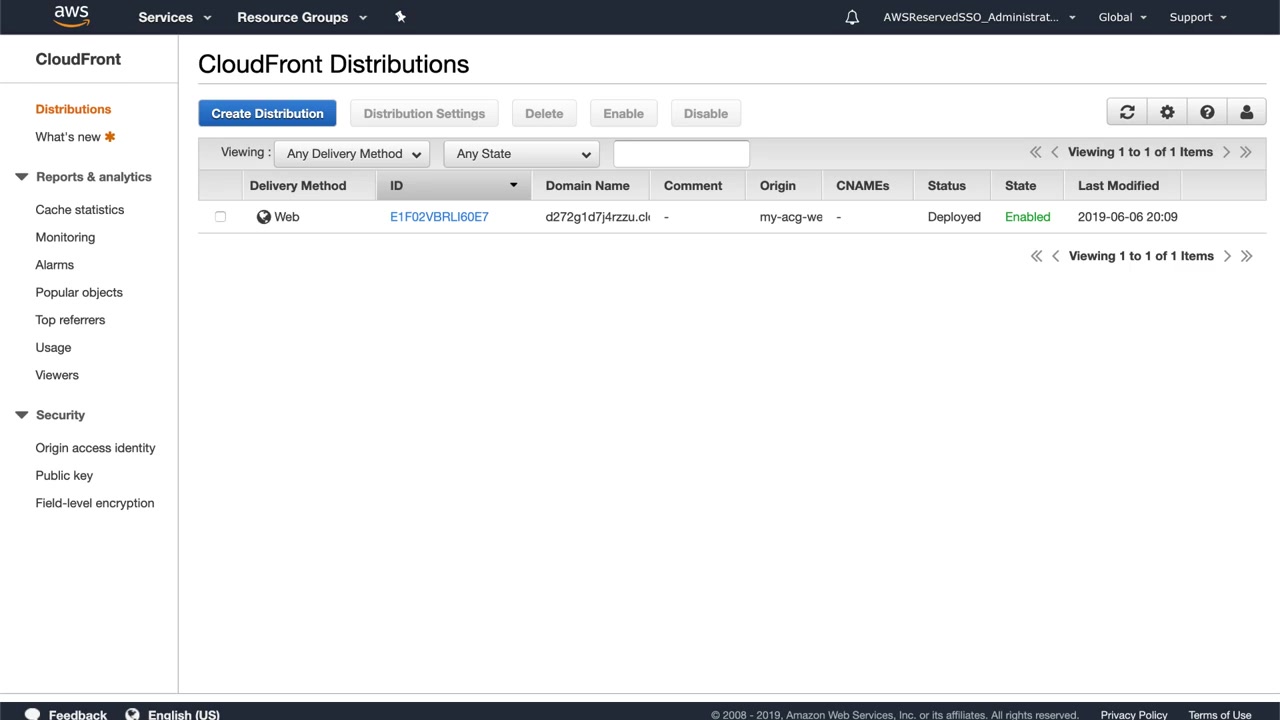Open What's new in the sidebar

pyautogui.click(x=68, y=137)
